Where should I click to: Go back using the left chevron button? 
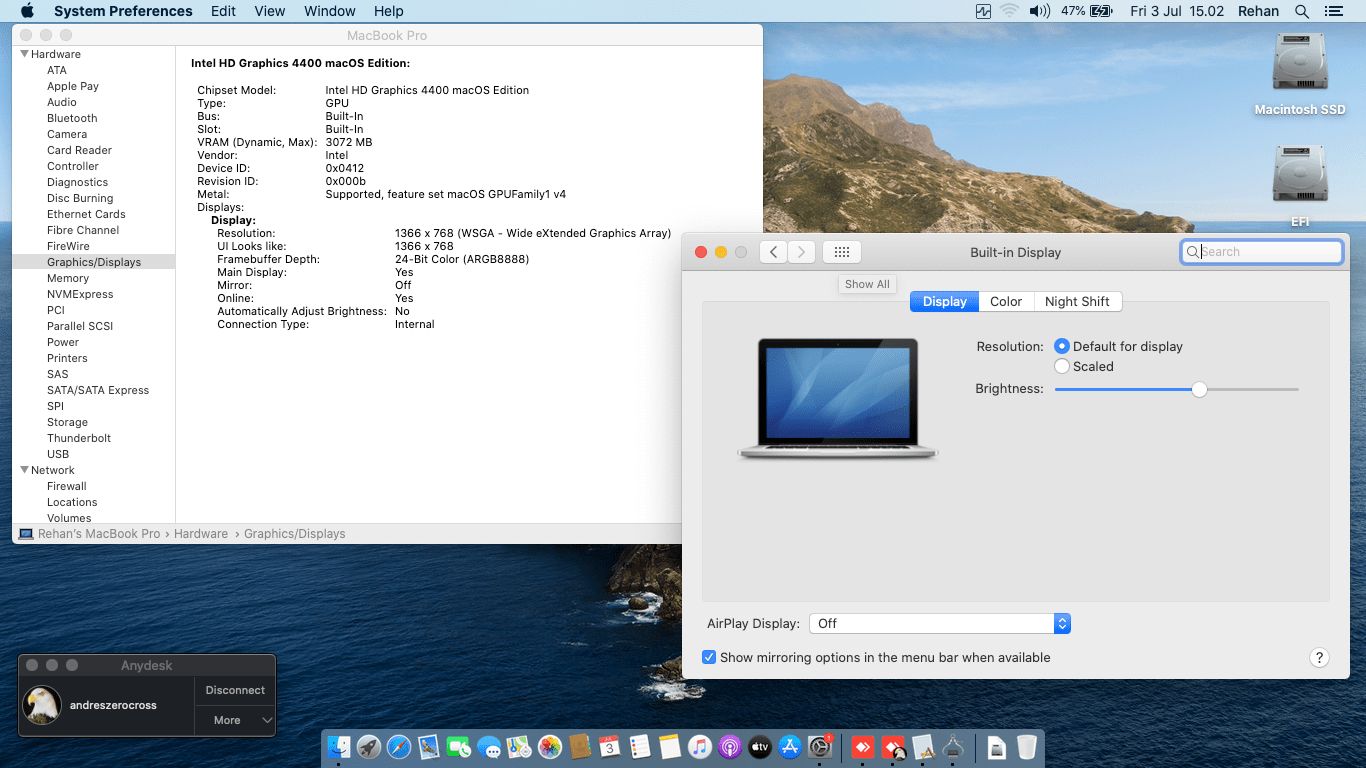(773, 253)
